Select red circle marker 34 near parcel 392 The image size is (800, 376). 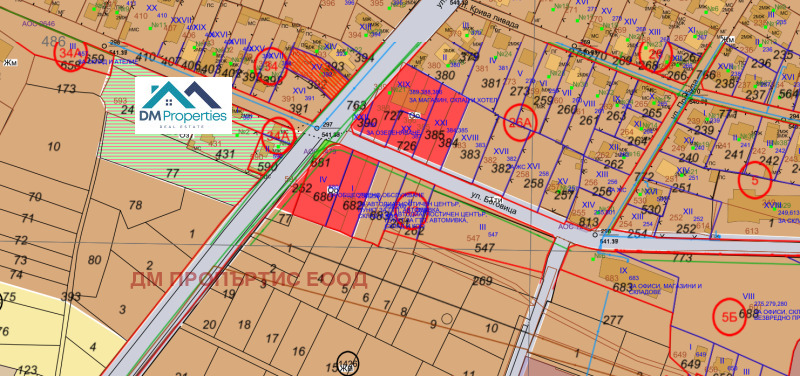tap(271, 66)
